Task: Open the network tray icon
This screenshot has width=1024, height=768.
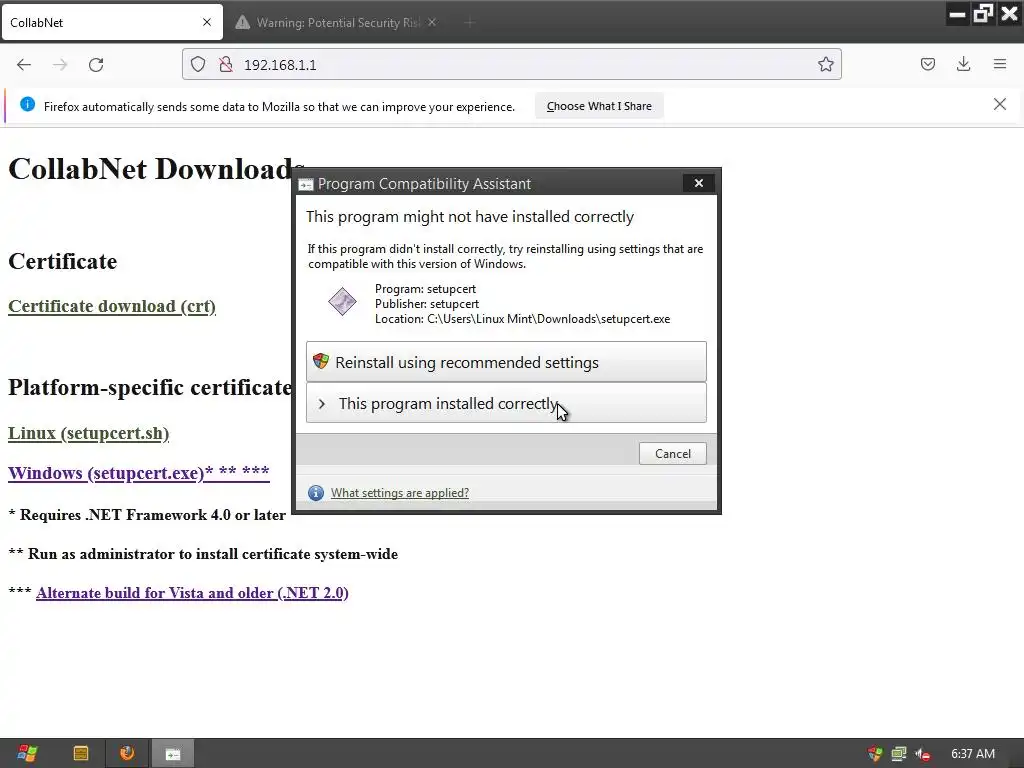Action: (899, 754)
